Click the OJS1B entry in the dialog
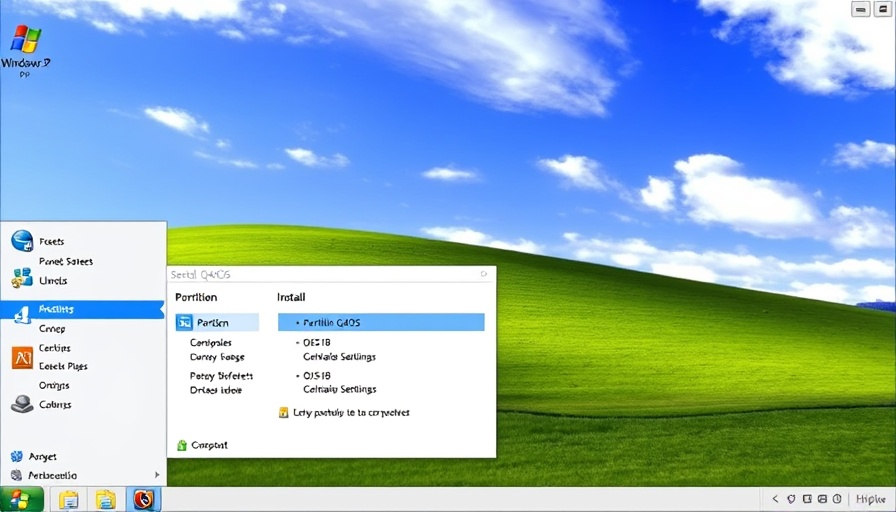Screen dimensions: 896x512 (x=317, y=376)
